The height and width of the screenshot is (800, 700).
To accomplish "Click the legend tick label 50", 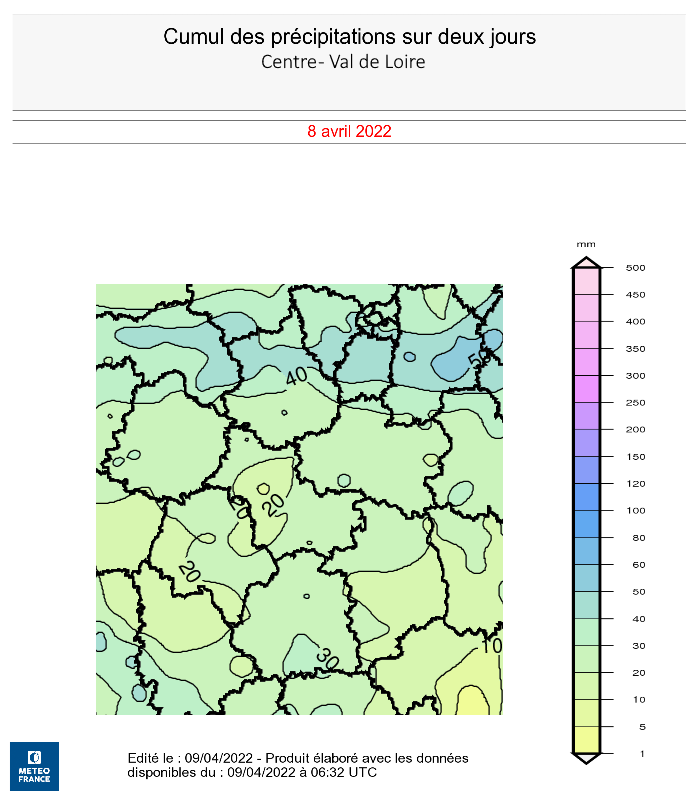I will coord(639,592).
